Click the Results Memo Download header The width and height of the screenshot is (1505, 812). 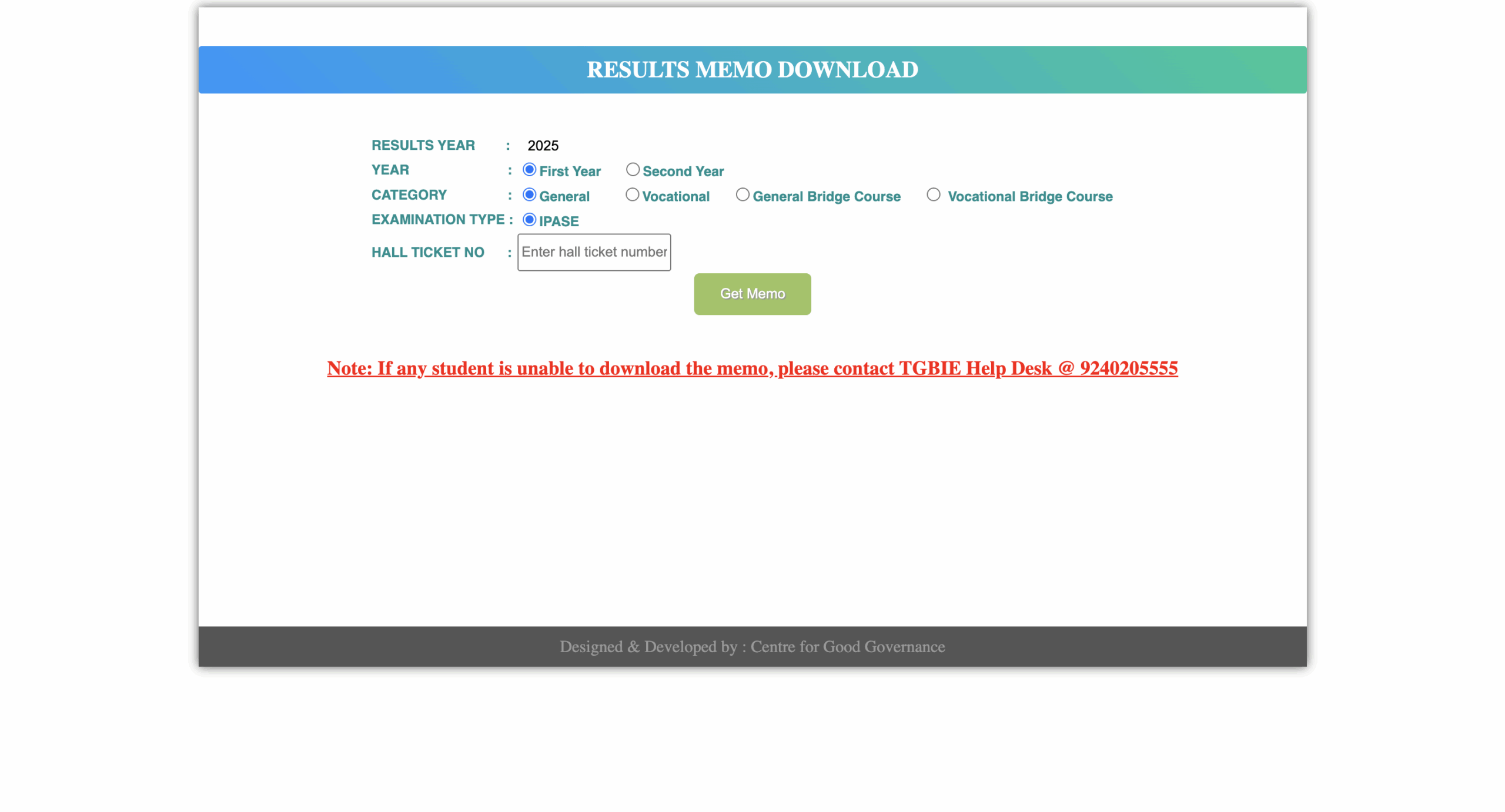coord(752,70)
